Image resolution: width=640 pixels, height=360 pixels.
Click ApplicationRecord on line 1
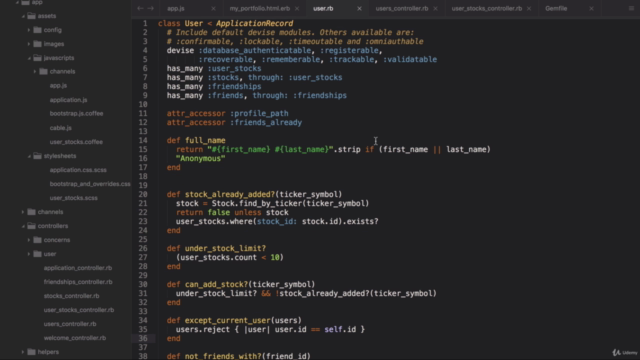click(x=254, y=24)
